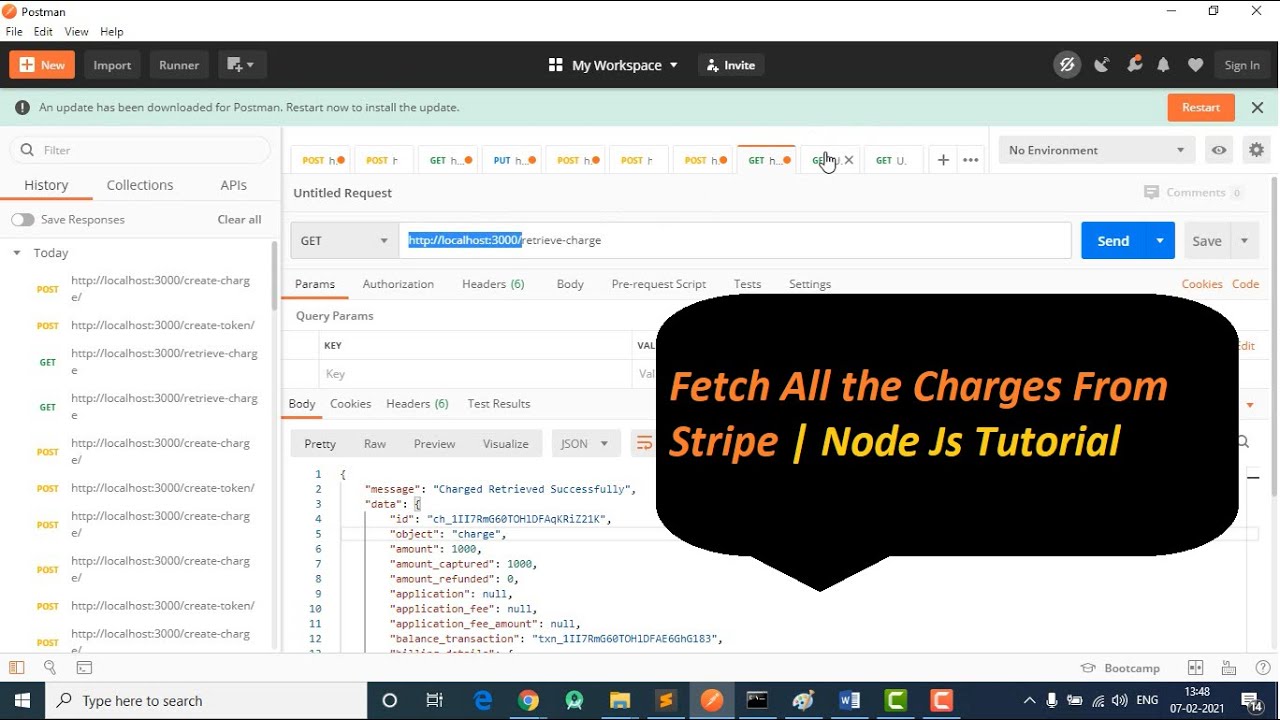Click the Sign In button
Viewport: 1280px width, 720px height.
pyautogui.click(x=1242, y=65)
